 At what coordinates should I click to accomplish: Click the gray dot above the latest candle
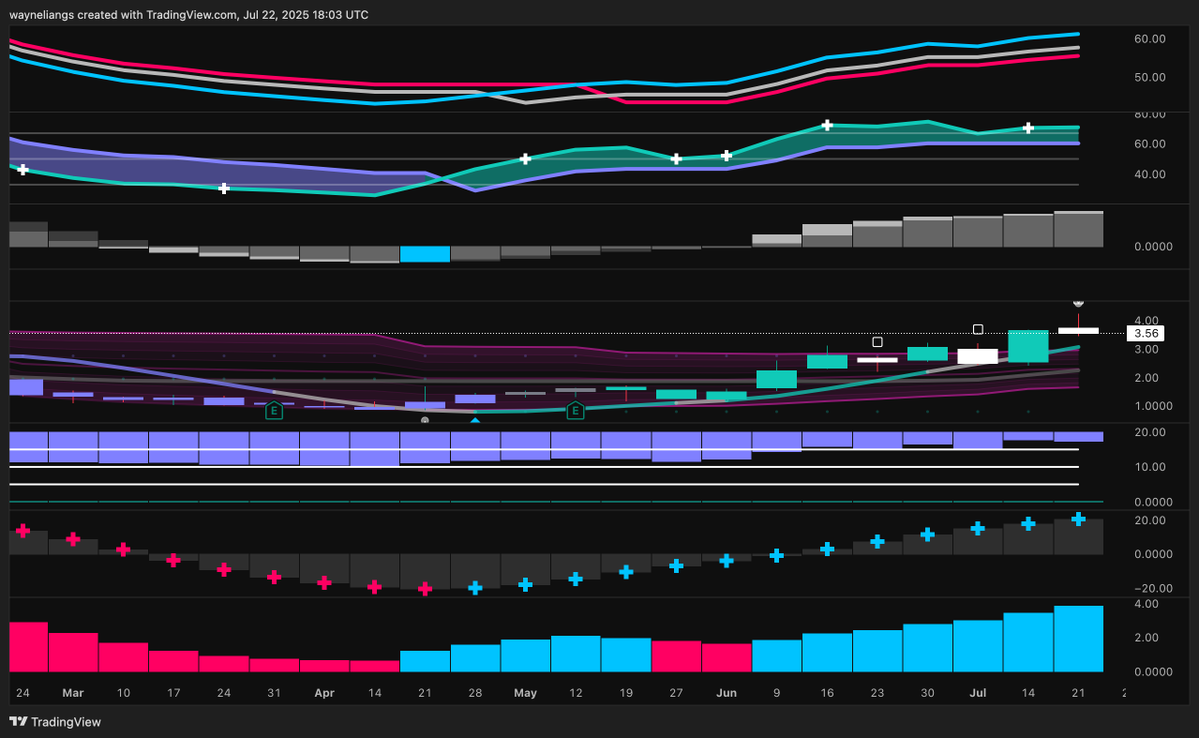click(1078, 303)
